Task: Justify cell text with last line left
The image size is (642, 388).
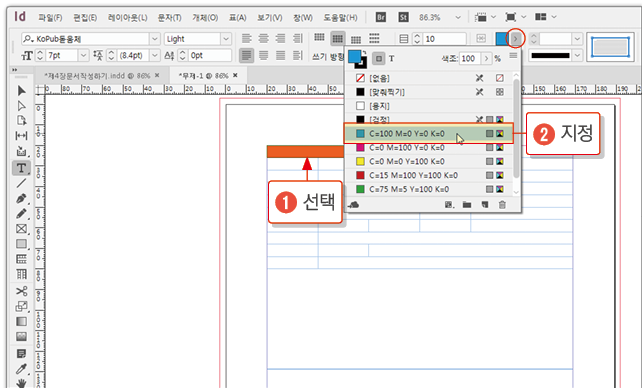Action: [x=246, y=55]
